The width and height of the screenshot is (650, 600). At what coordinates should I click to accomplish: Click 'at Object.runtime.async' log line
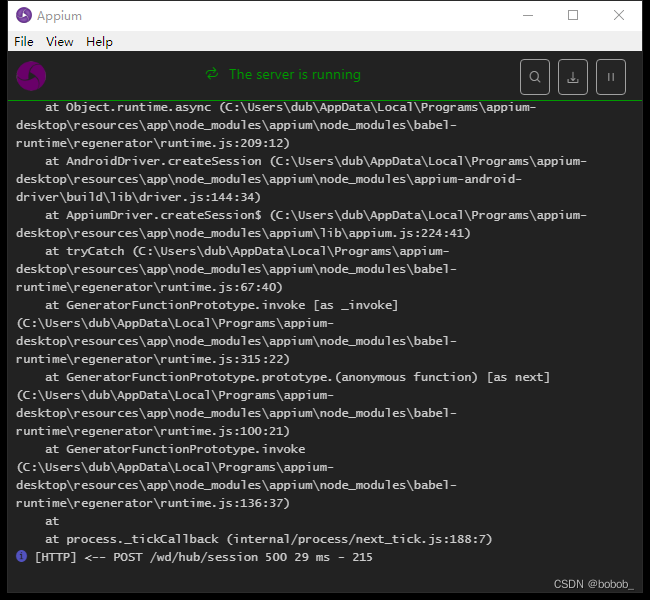(x=290, y=107)
